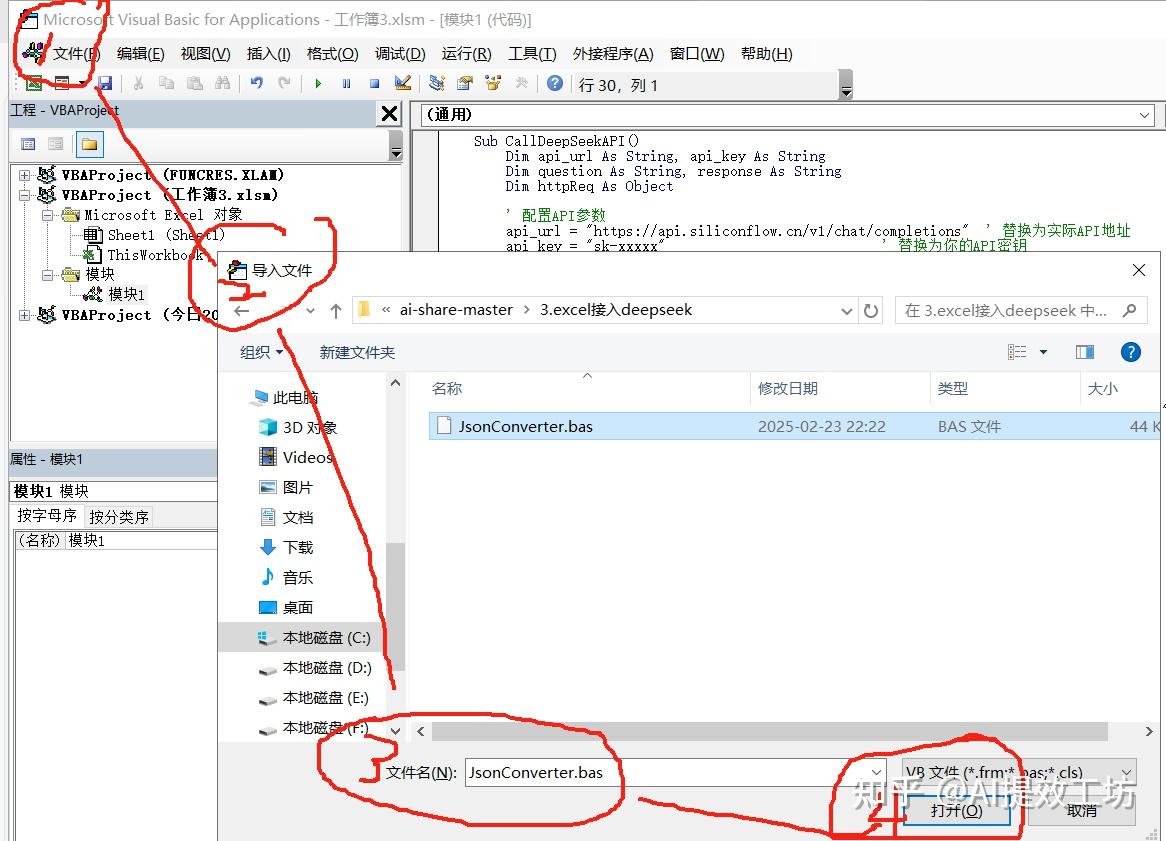Image resolution: width=1166 pixels, height=841 pixels.
Task: Open the 文件 menu
Action: click(77, 54)
